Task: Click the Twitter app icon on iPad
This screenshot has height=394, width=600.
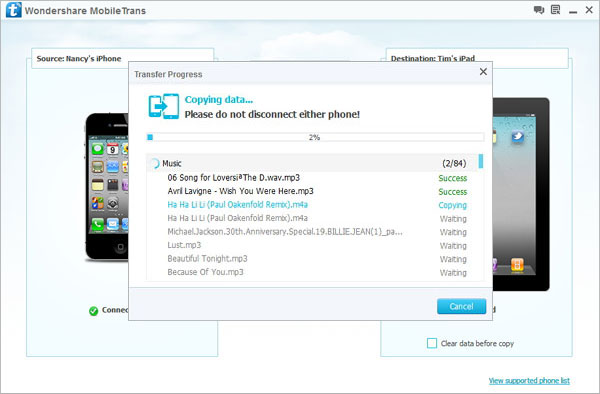Action: coord(517,137)
